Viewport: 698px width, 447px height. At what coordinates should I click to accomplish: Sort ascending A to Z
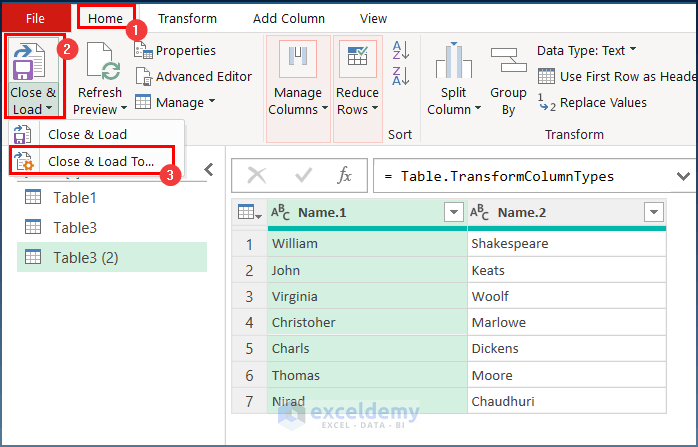point(401,50)
